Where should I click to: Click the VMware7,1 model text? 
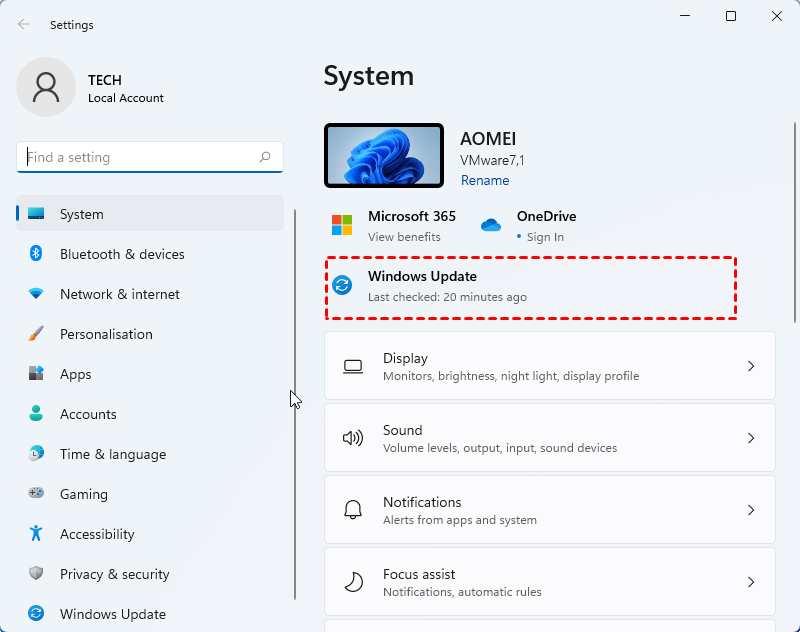coord(492,160)
